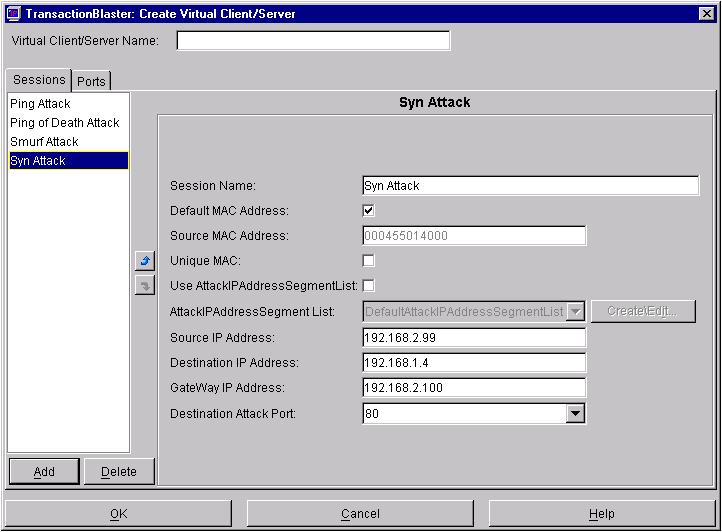Select Ping Attack in session list
This screenshot has height=532, width=722.
point(68,104)
